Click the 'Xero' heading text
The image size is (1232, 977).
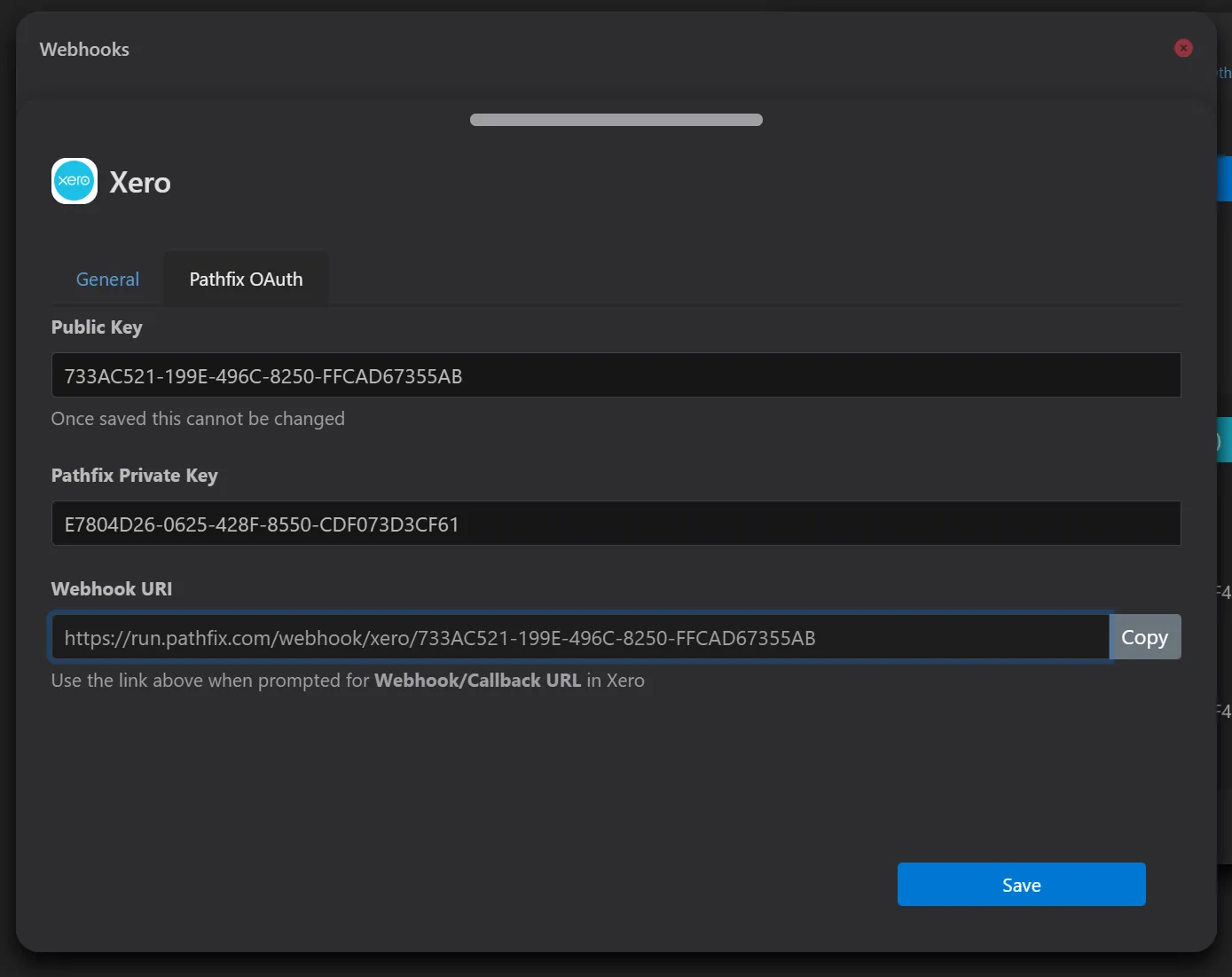coord(140,183)
